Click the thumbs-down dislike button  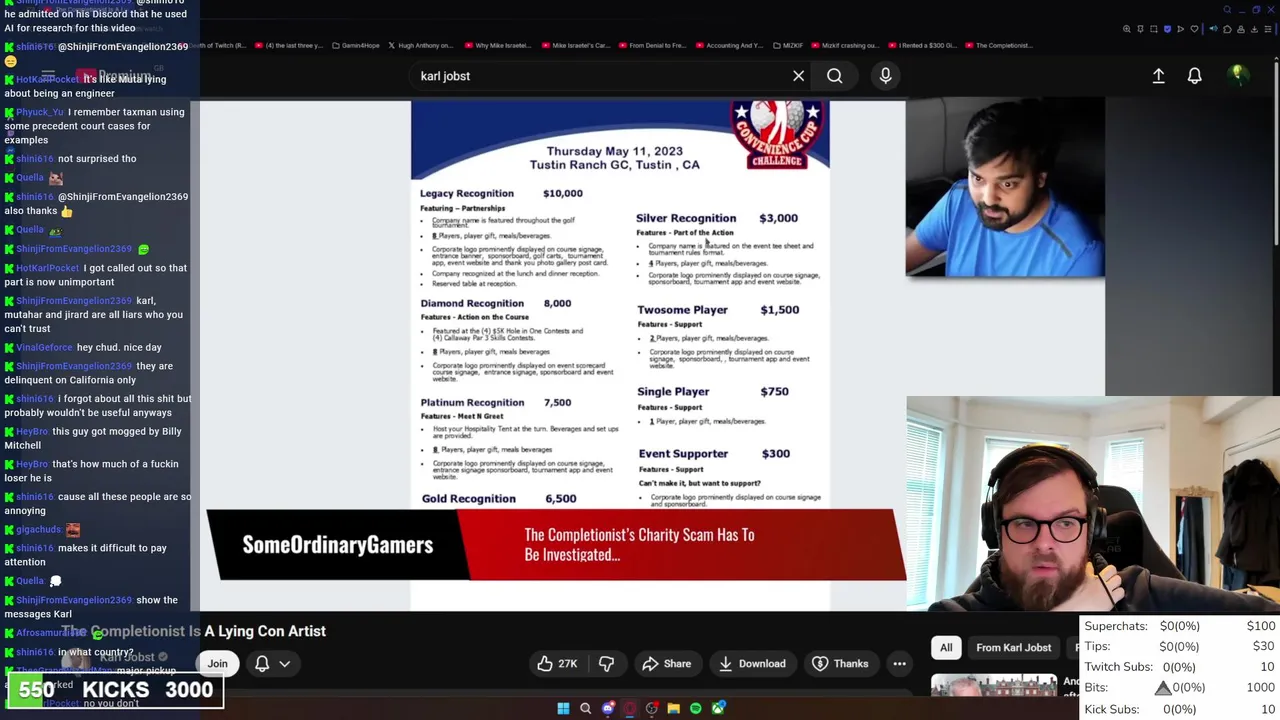[x=606, y=664]
